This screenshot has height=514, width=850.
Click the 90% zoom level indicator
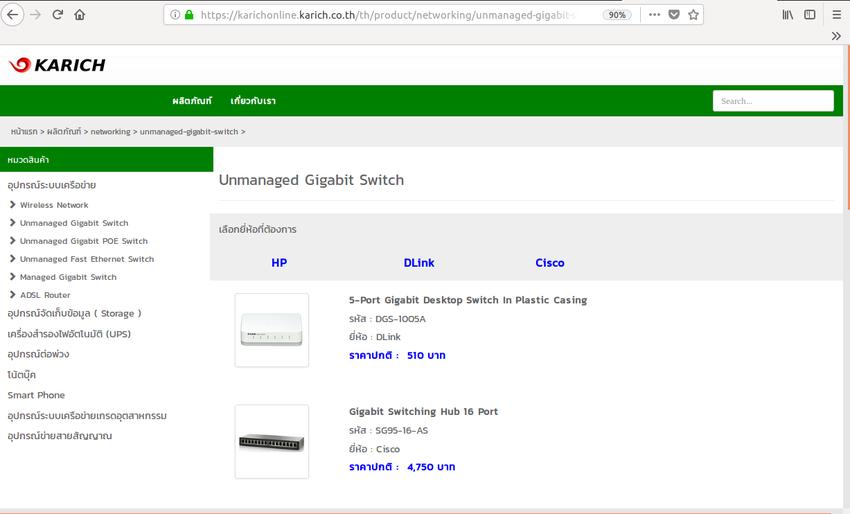point(617,15)
